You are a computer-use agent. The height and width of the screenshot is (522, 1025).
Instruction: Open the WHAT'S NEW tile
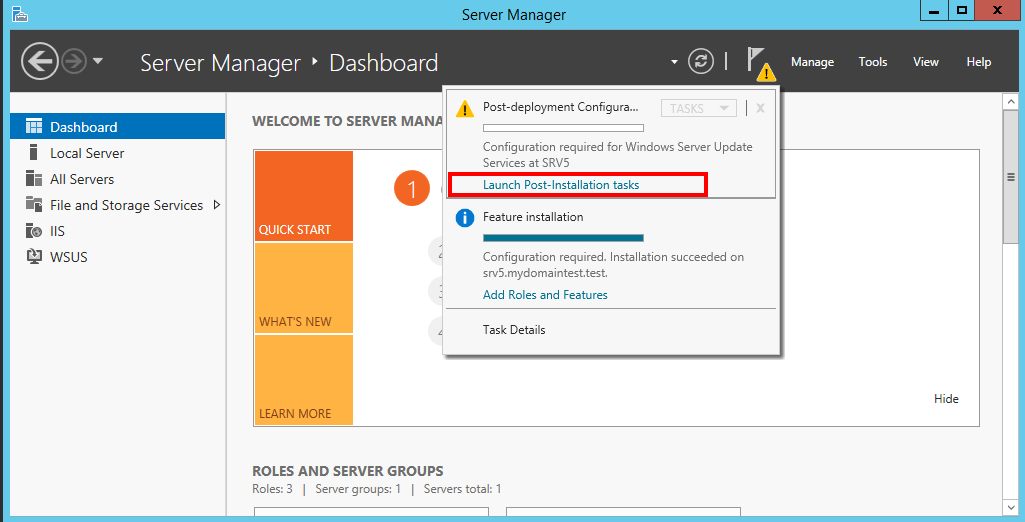(x=304, y=288)
